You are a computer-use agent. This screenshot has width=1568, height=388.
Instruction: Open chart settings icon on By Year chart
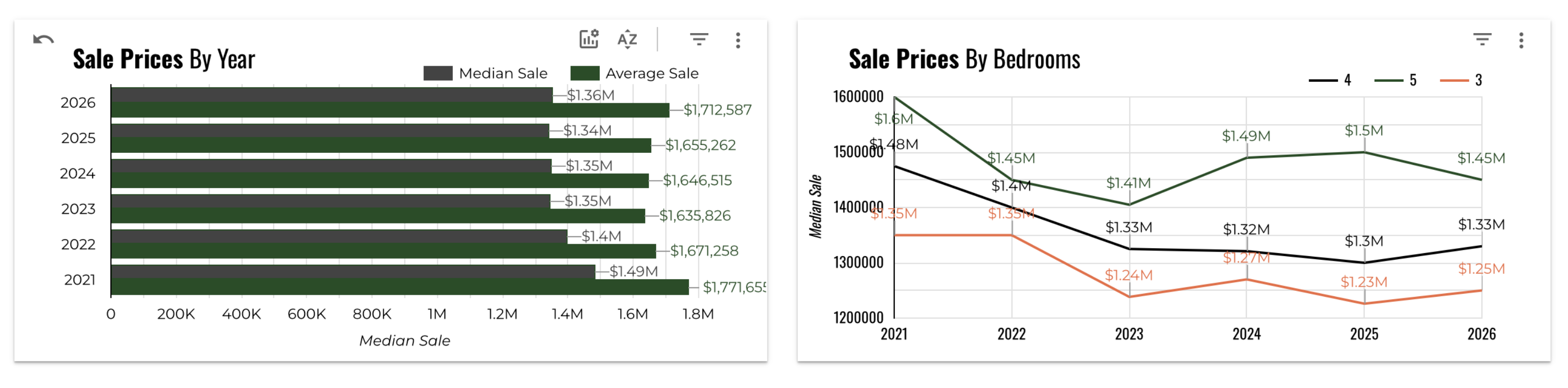(589, 39)
